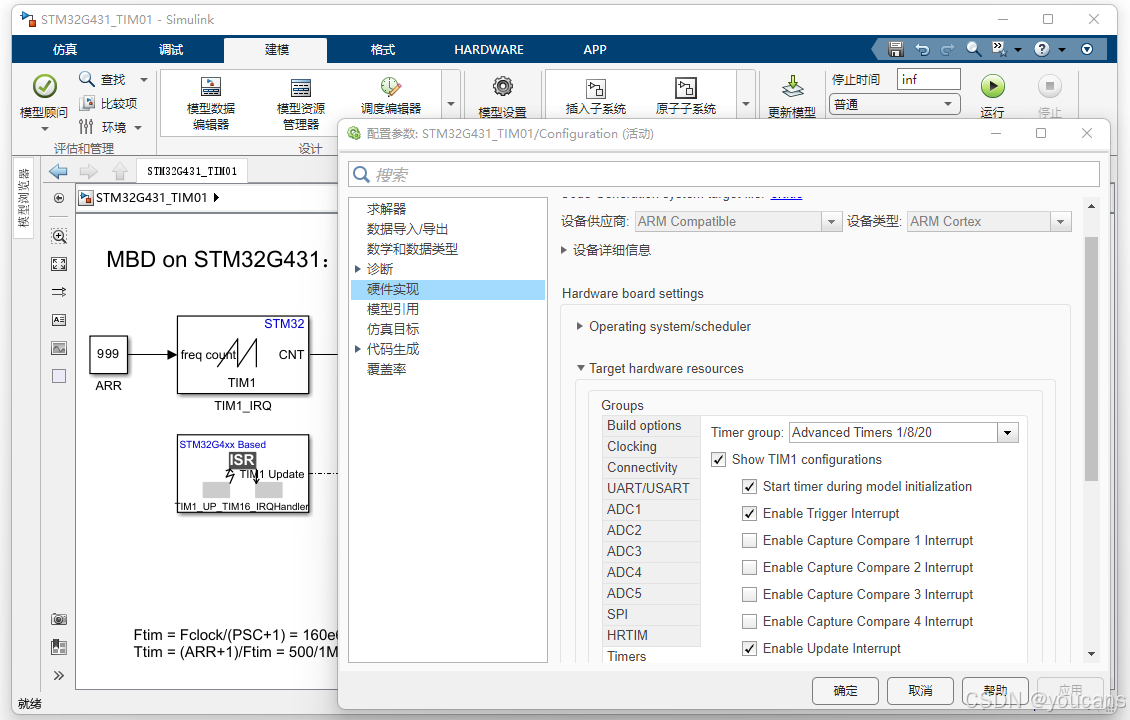Open the APP ribbon tab
1130x720 pixels.
point(595,50)
